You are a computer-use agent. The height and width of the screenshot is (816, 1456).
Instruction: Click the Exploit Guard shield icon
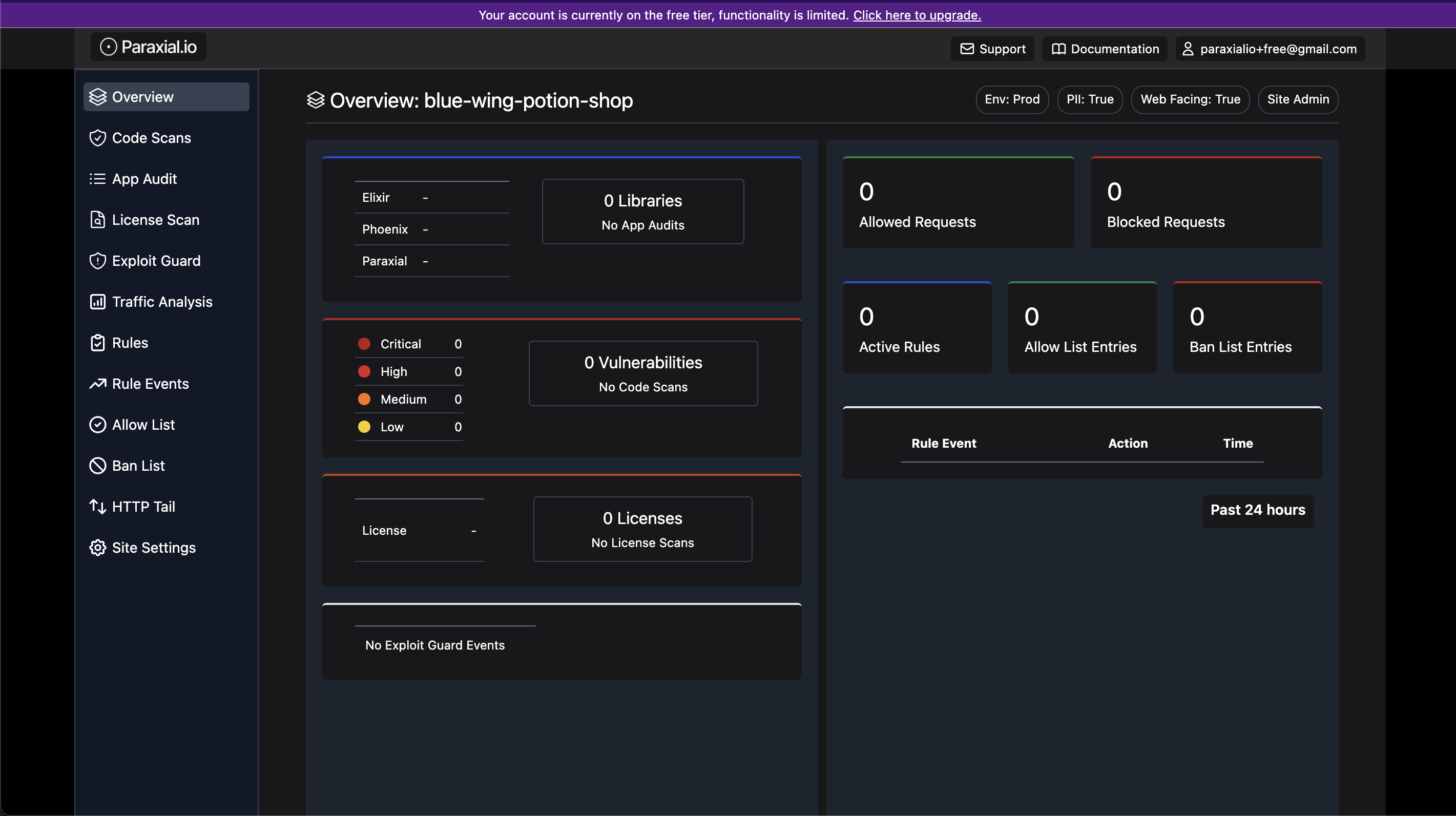click(x=97, y=261)
